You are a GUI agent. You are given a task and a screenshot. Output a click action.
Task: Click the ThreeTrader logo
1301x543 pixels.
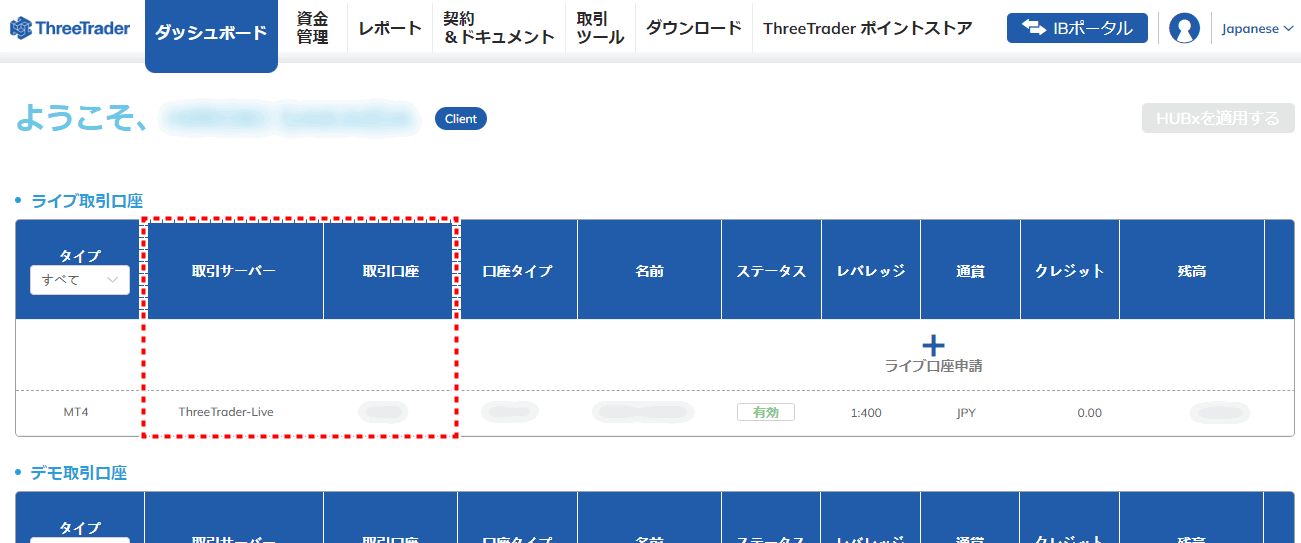click(70, 28)
